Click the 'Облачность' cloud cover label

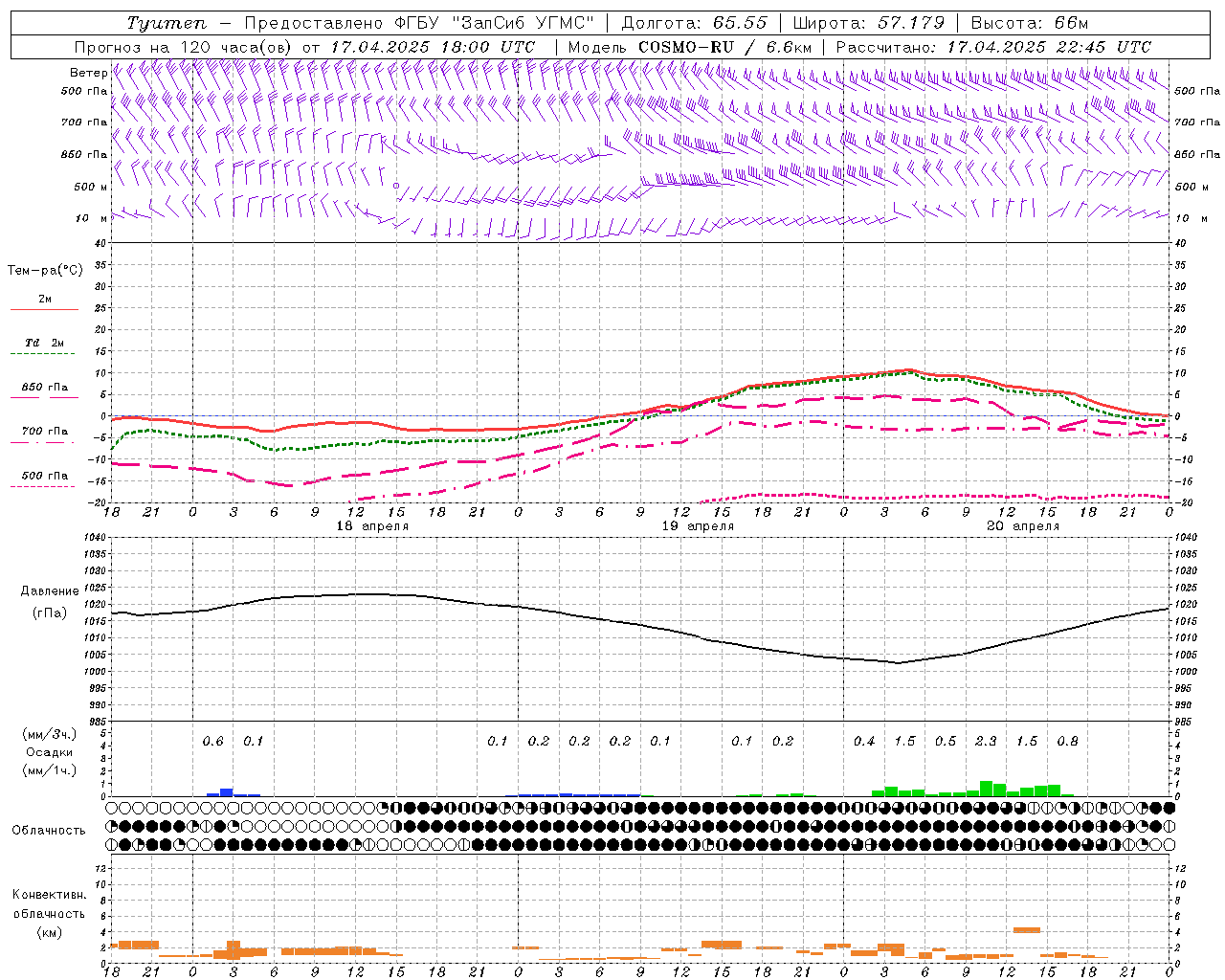49,830
